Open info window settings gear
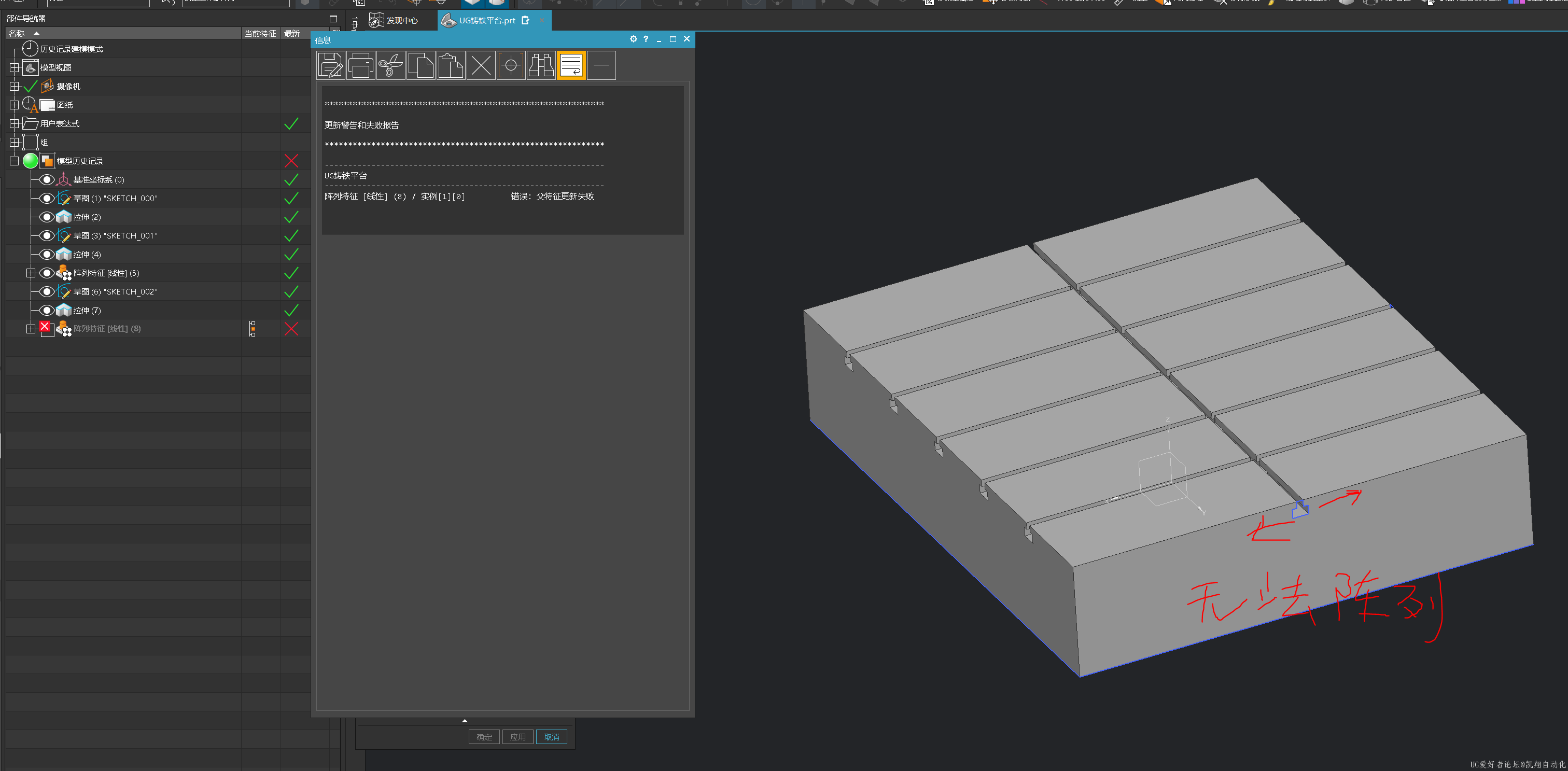Image resolution: width=1568 pixels, height=771 pixels. pyautogui.click(x=633, y=39)
